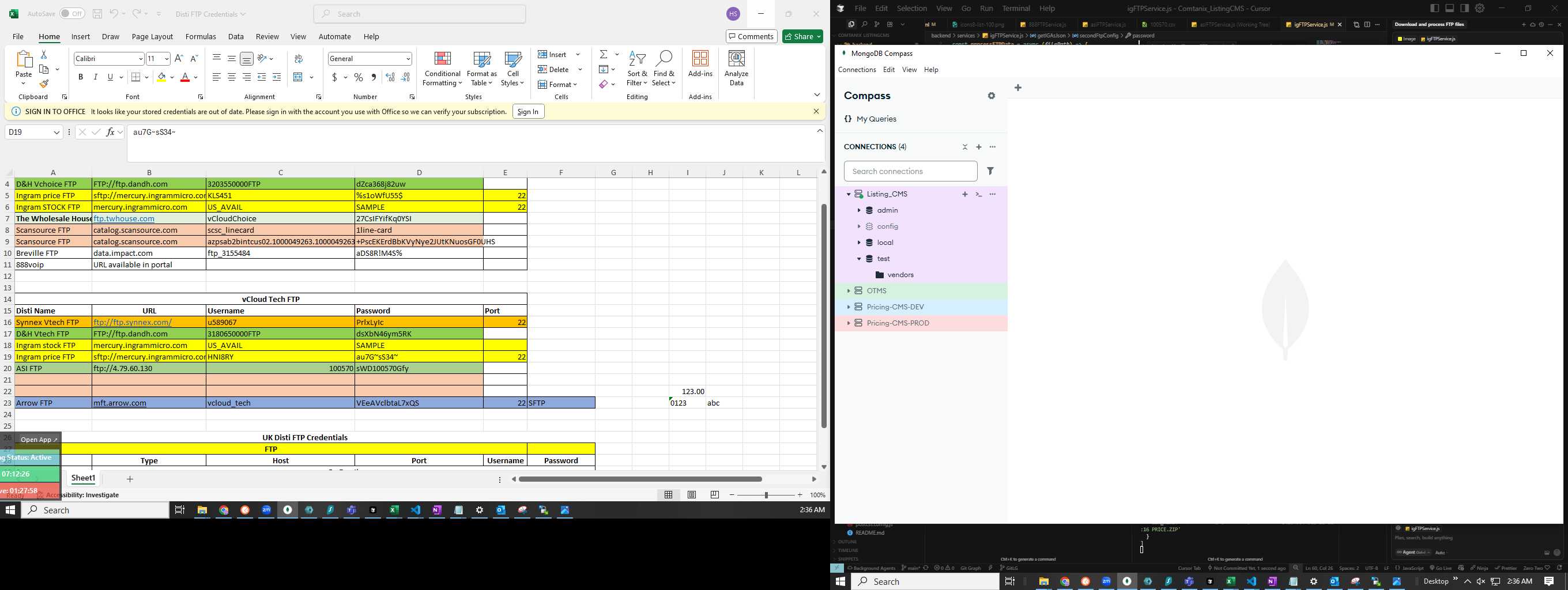Image resolution: width=1568 pixels, height=590 pixels.
Task: Open Chrome from left taskbar
Action: [224, 510]
